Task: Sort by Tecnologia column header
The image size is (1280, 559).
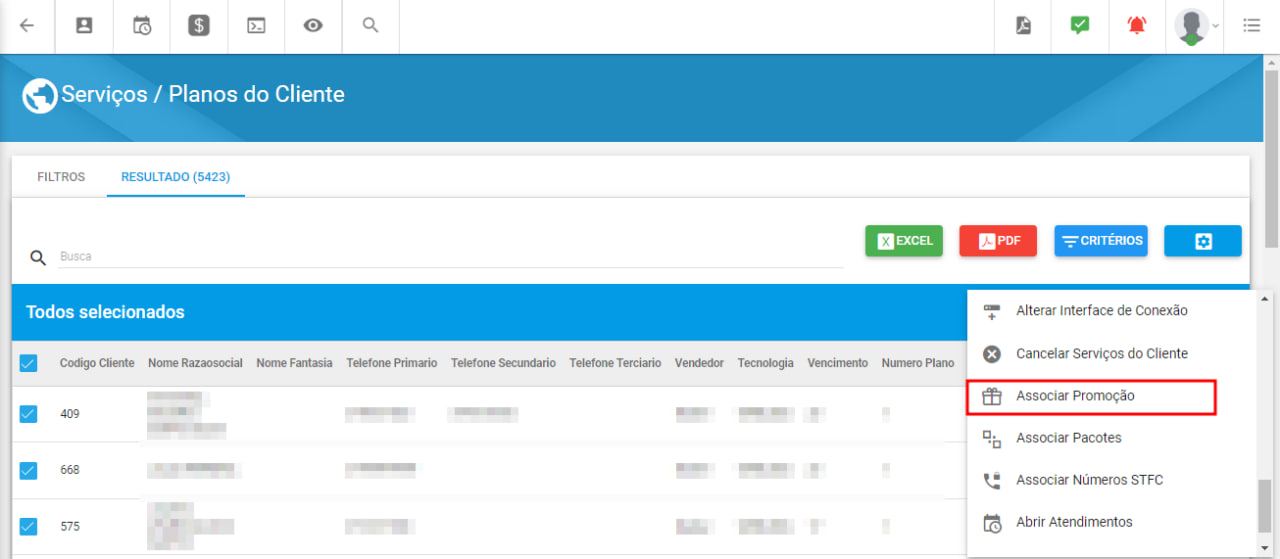Action: (766, 363)
